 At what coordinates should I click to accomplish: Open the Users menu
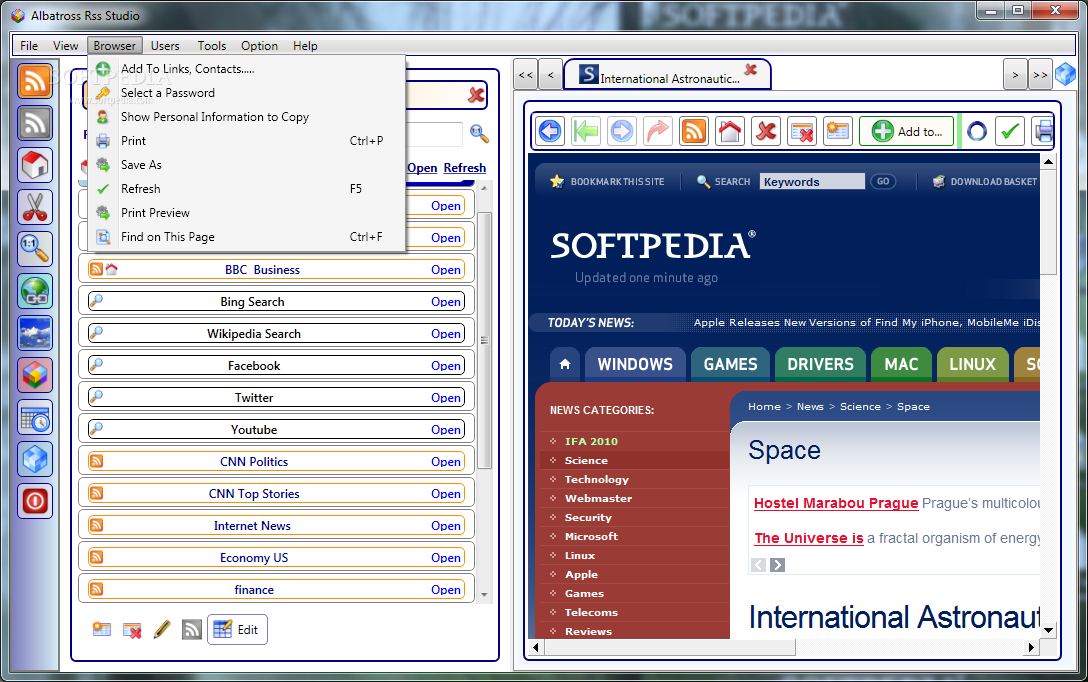click(x=165, y=46)
